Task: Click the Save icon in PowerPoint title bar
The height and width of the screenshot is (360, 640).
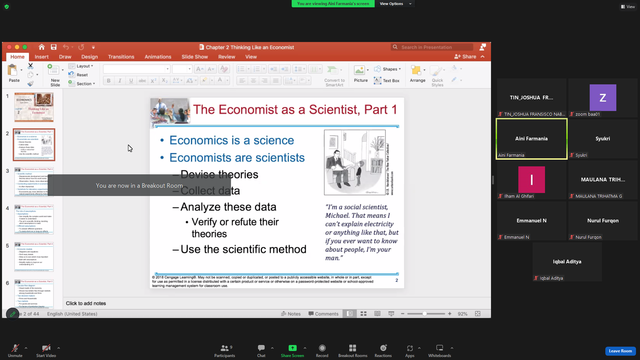Action: 53,47
